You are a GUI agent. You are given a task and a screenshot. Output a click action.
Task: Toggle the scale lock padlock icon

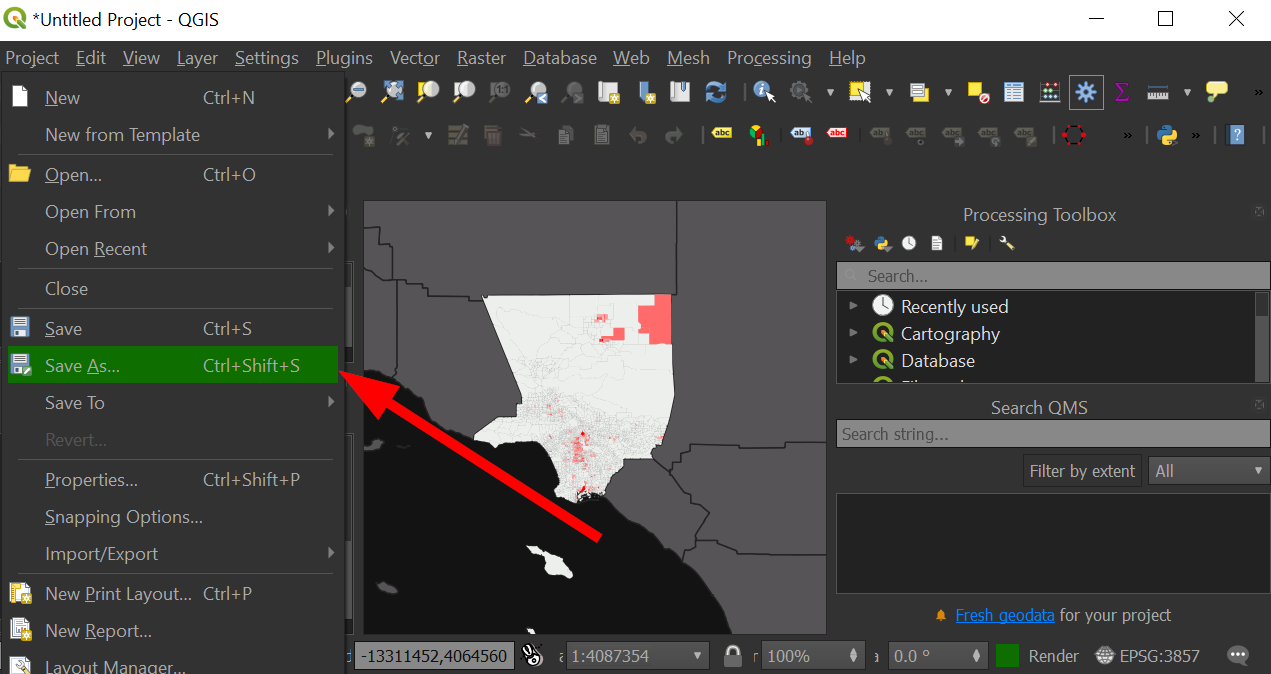(x=733, y=656)
